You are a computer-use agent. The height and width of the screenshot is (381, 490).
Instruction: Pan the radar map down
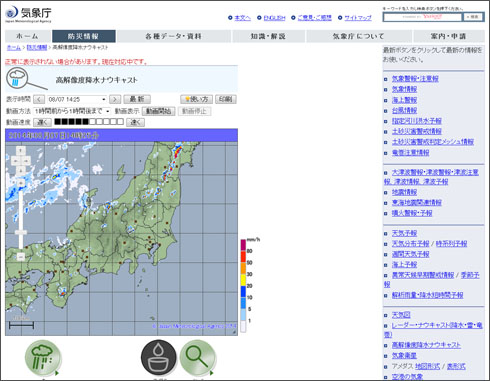21,171
